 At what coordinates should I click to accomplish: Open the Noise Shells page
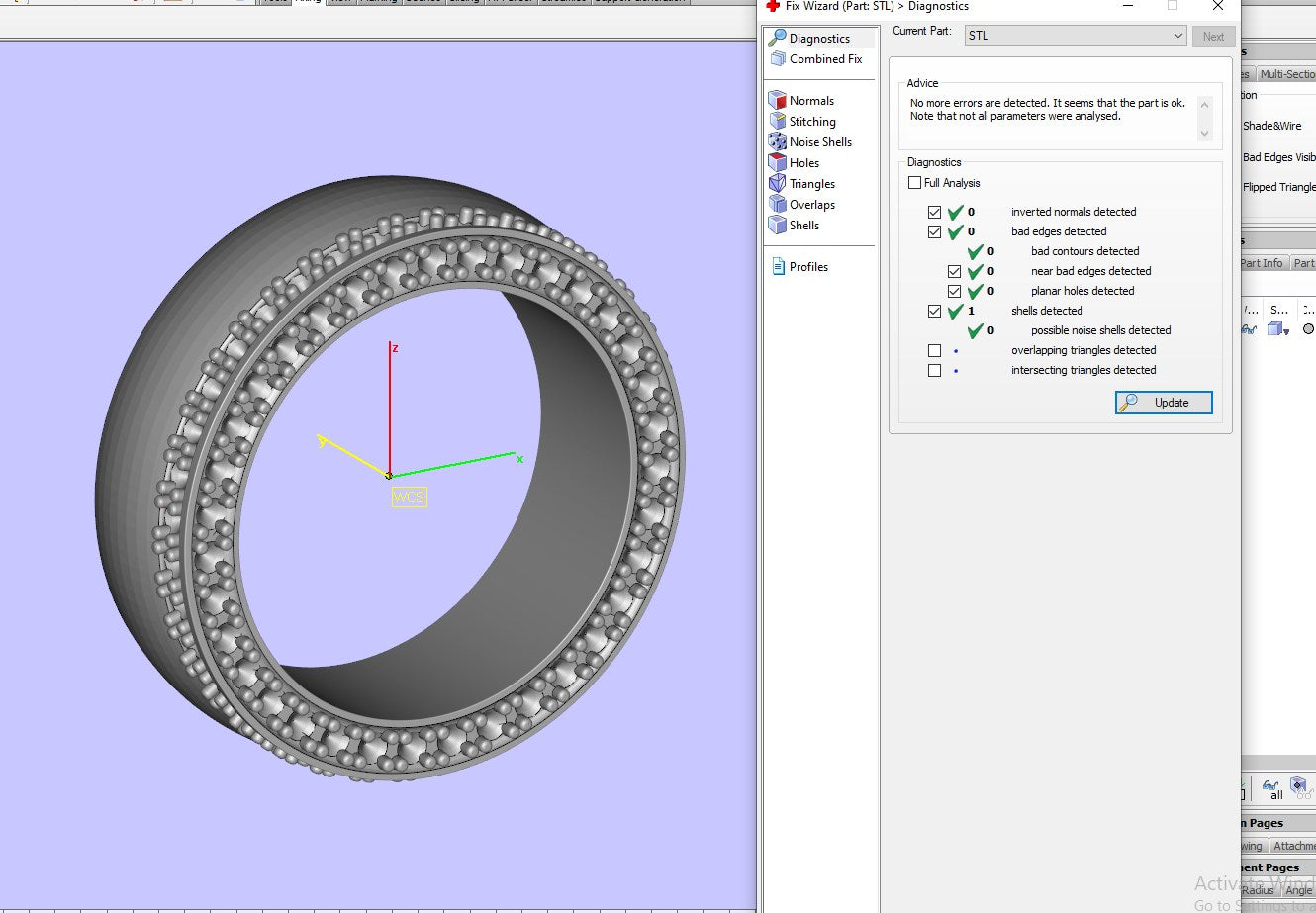[x=819, y=142]
